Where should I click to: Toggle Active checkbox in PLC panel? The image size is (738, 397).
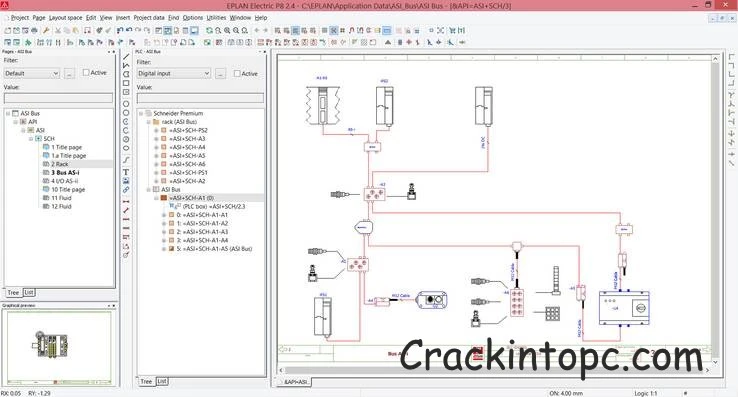pyautogui.click(x=237, y=73)
